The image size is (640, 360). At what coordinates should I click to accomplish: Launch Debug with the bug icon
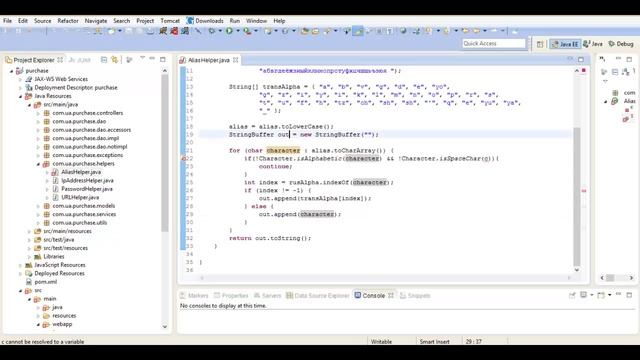[212, 31]
